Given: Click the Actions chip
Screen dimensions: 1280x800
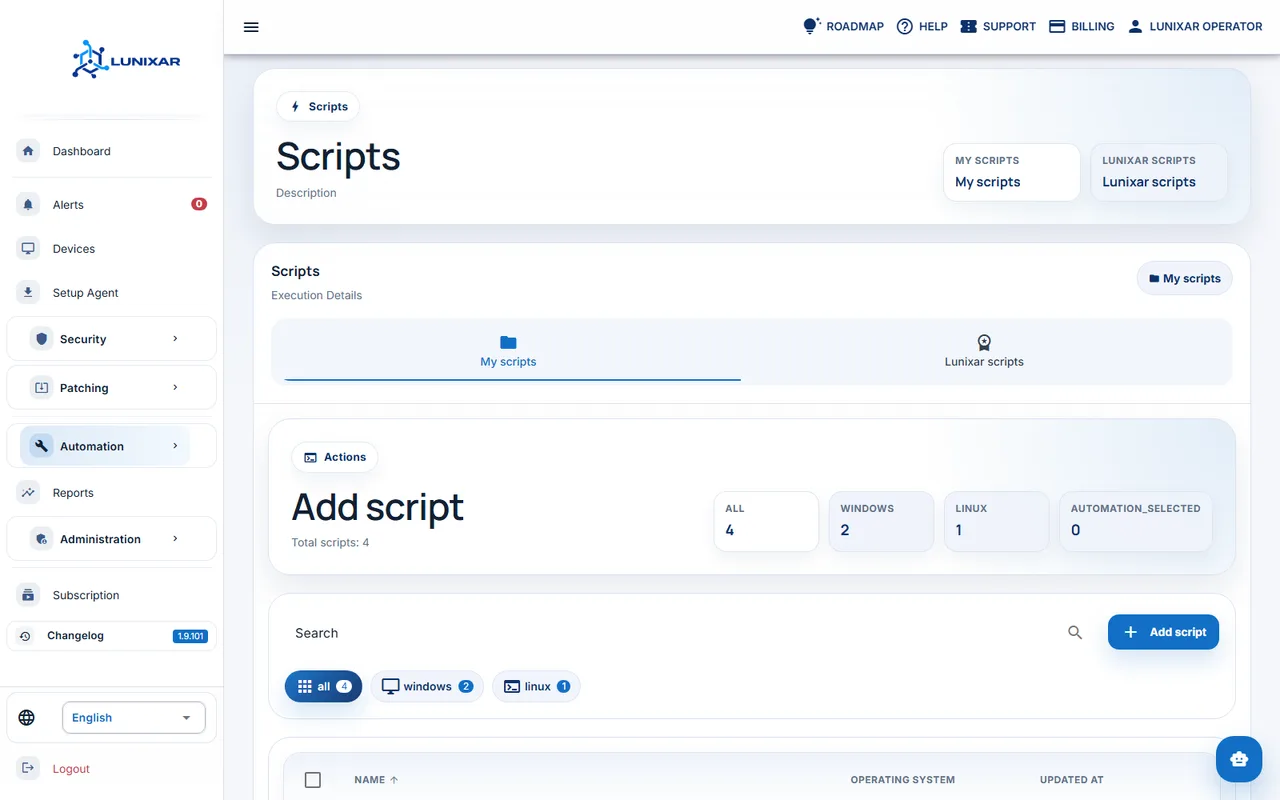Looking at the screenshot, I should pyautogui.click(x=335, y=457).
